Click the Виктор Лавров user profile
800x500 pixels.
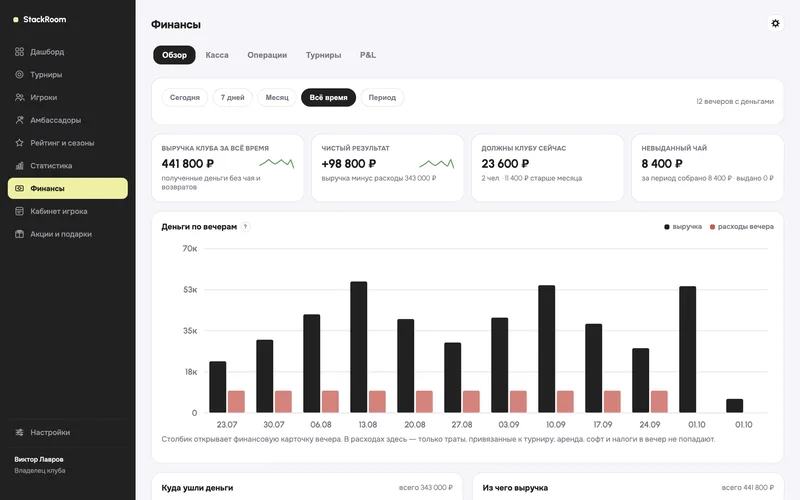(40, 465)
